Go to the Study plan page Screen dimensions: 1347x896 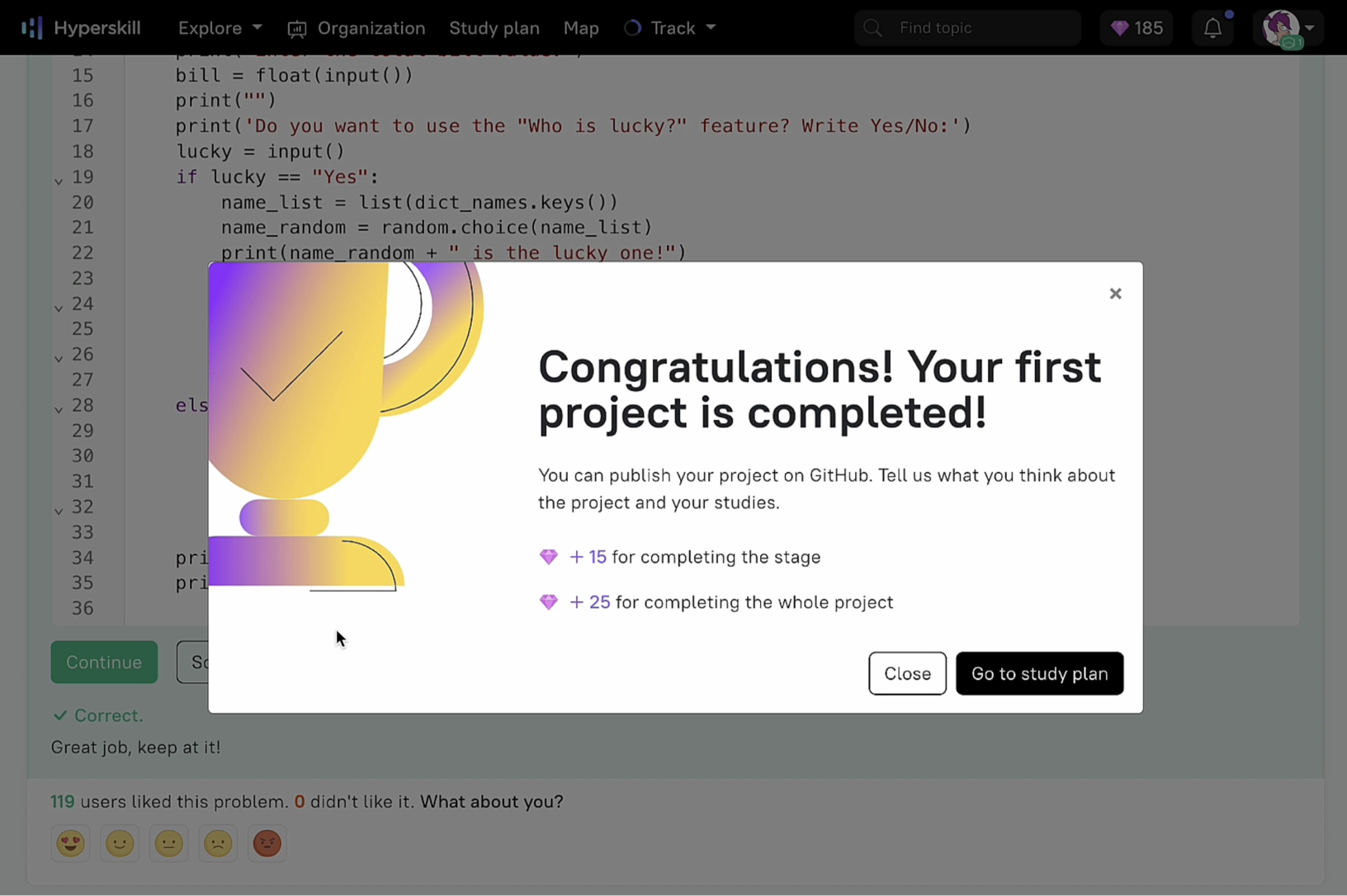point(494,27)
